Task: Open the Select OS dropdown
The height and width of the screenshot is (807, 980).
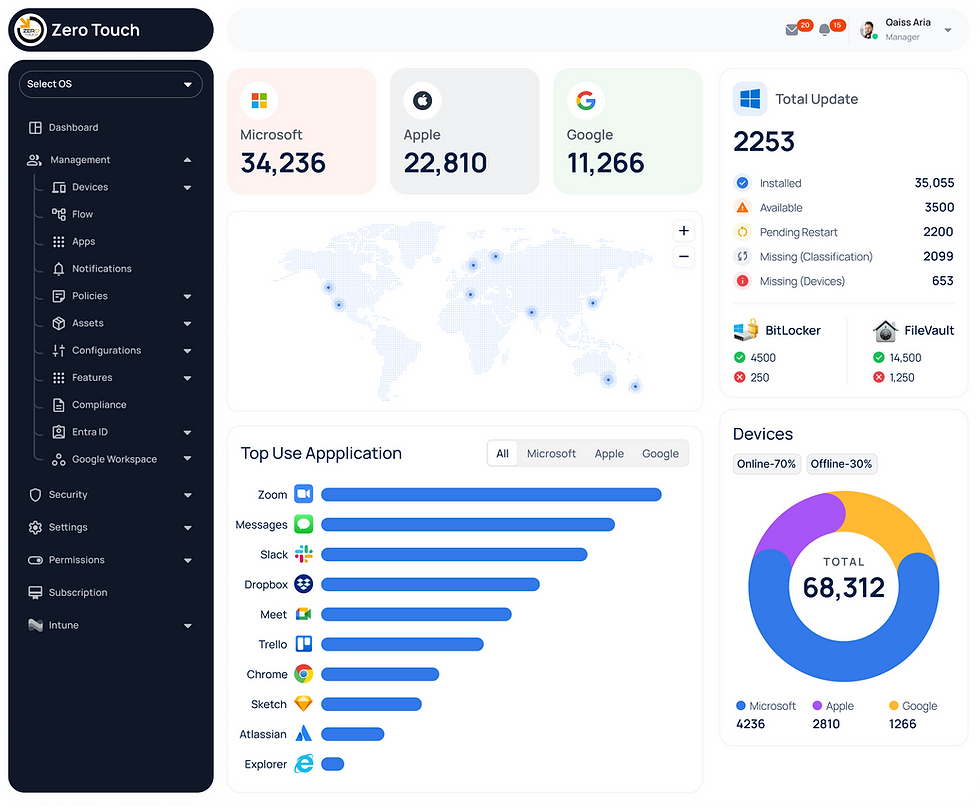Action: (111, 84)
